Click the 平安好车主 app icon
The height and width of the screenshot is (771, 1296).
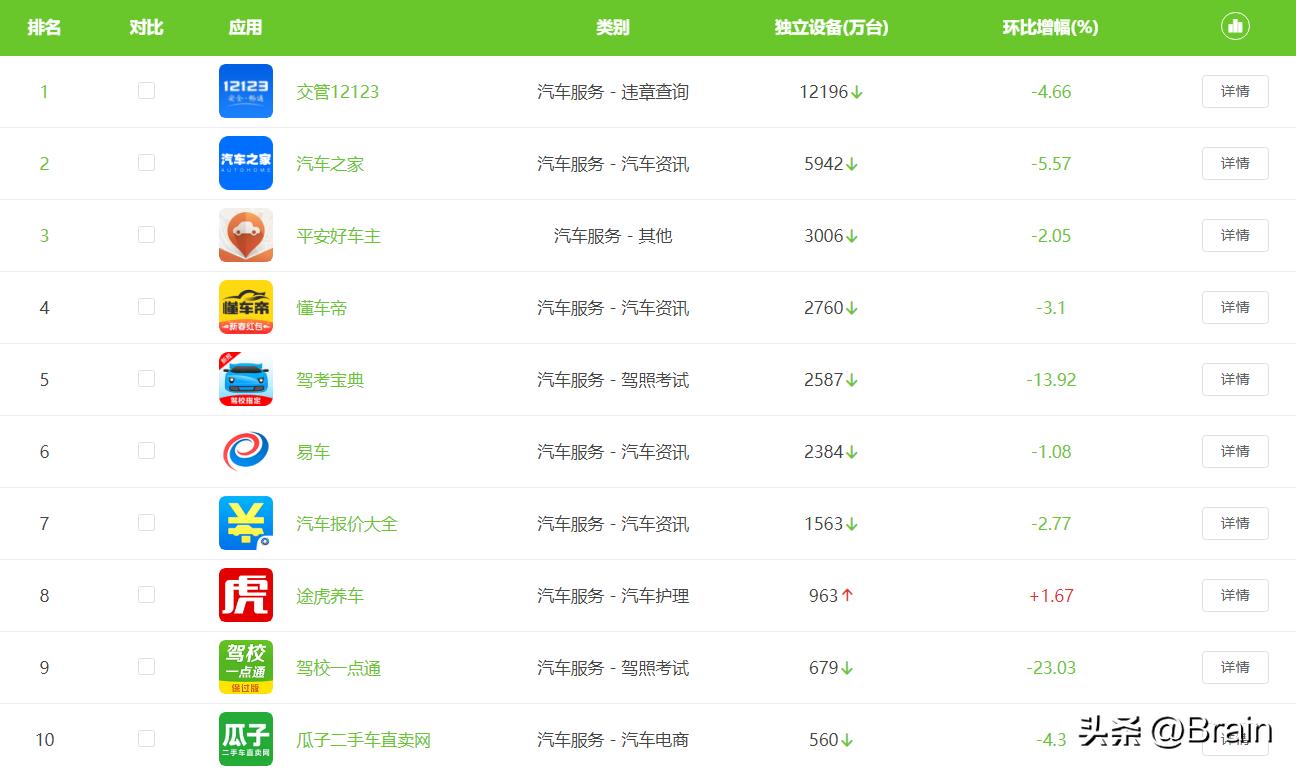coord(245,235)
